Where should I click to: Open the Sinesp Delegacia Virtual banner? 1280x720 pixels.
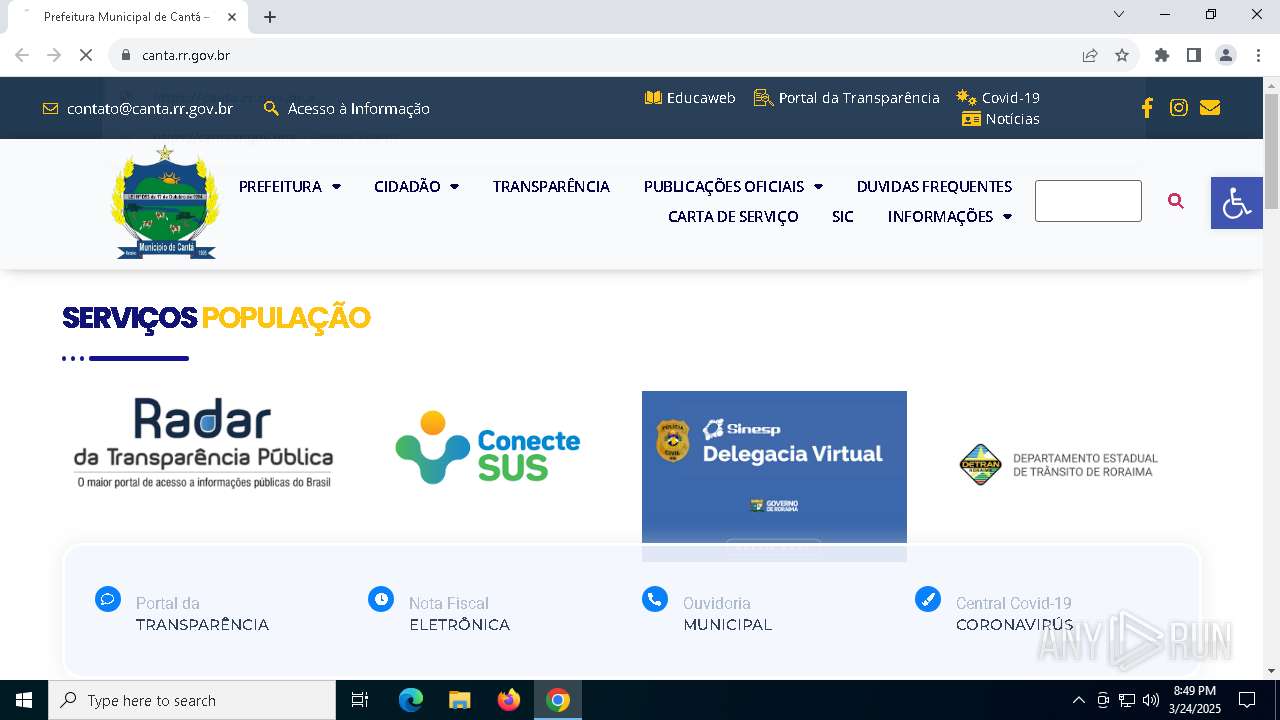click(774, 476)
